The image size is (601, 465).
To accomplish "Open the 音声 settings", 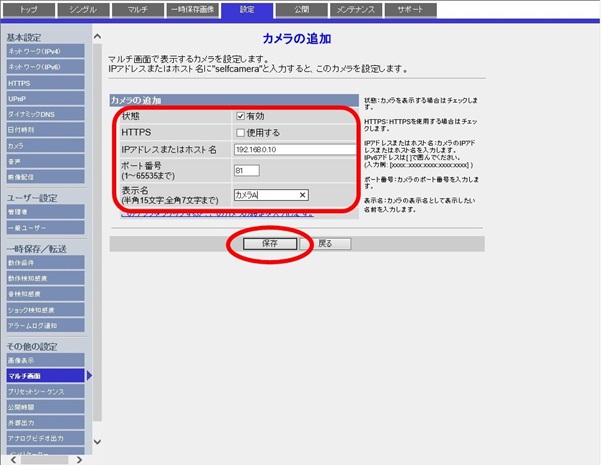I will coord(45,161).
